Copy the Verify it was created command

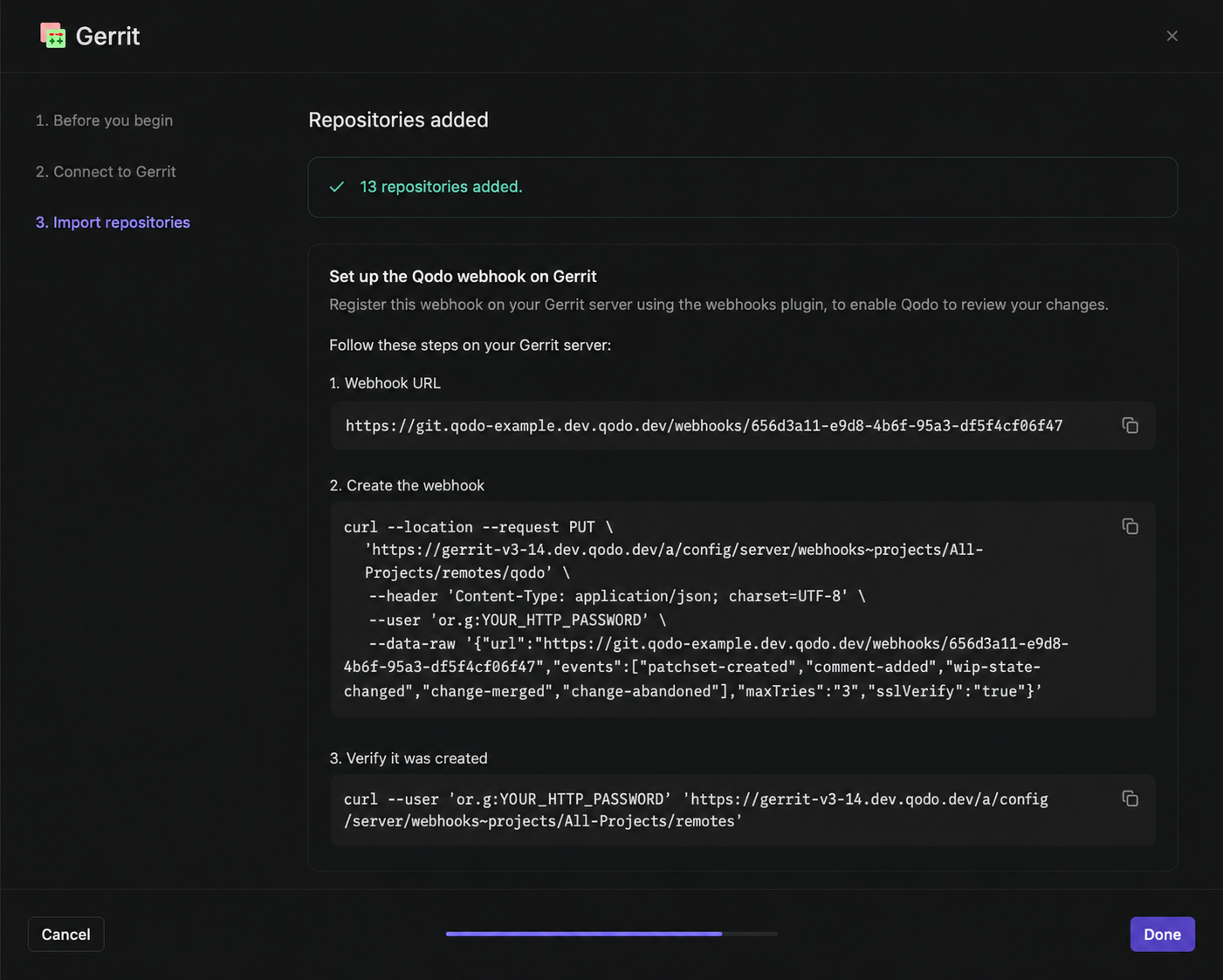(x=1130, y=798)
